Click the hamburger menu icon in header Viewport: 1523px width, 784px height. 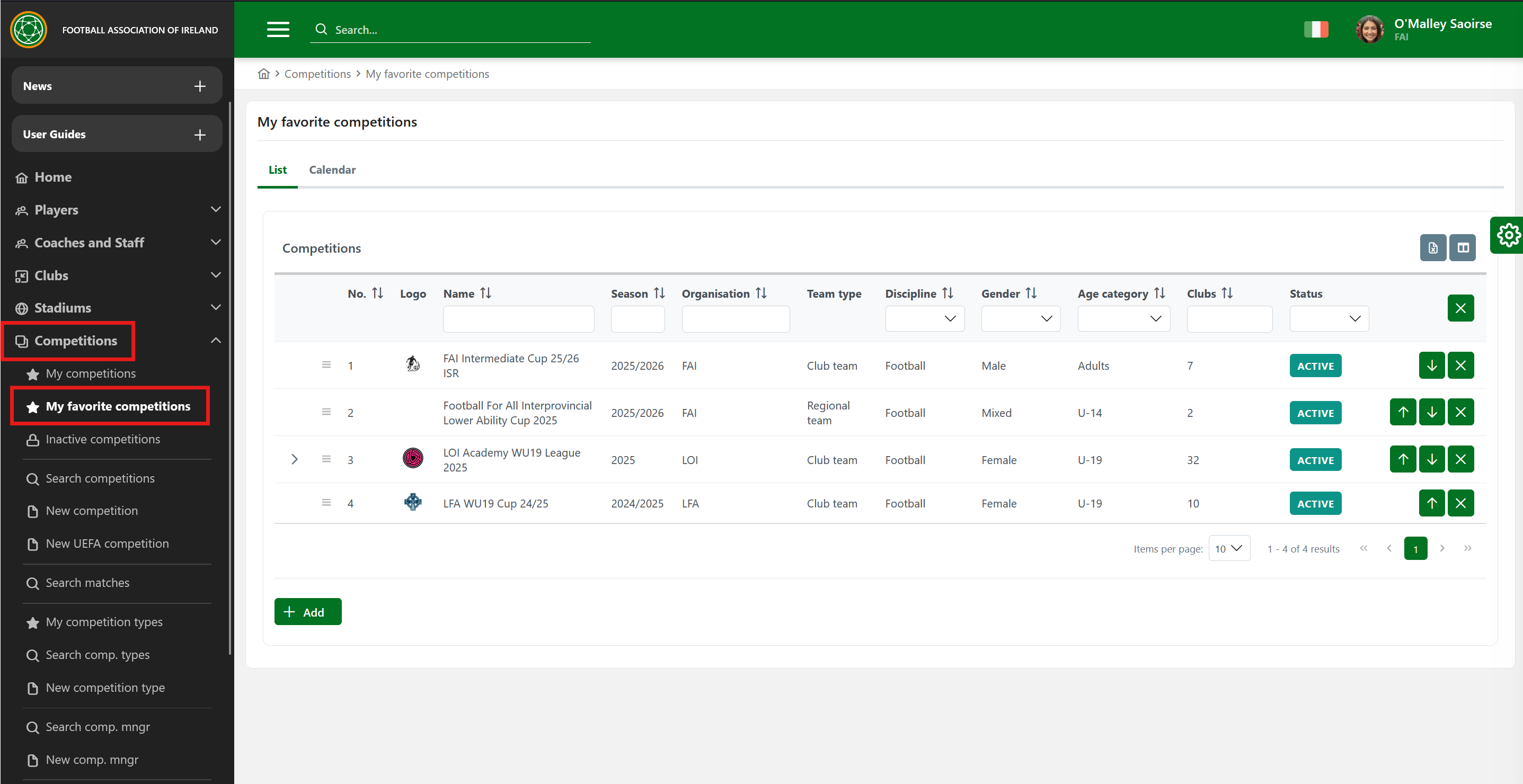278,30
